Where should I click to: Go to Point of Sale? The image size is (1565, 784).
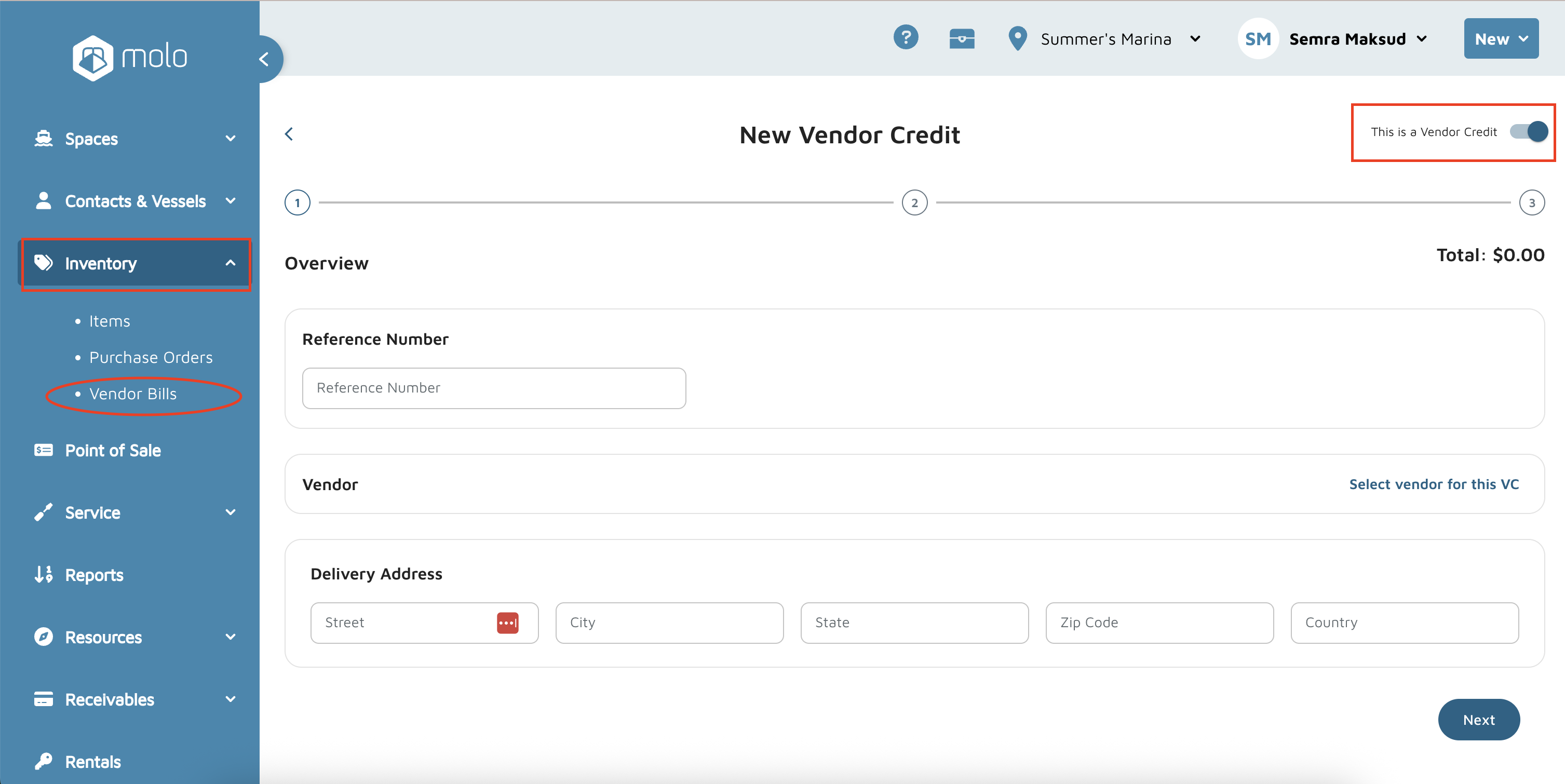[112, 451]
